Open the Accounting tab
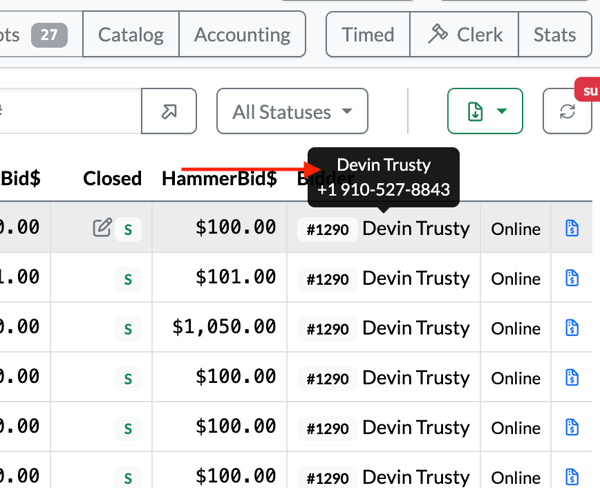The image size is (600, 488). 242,34
